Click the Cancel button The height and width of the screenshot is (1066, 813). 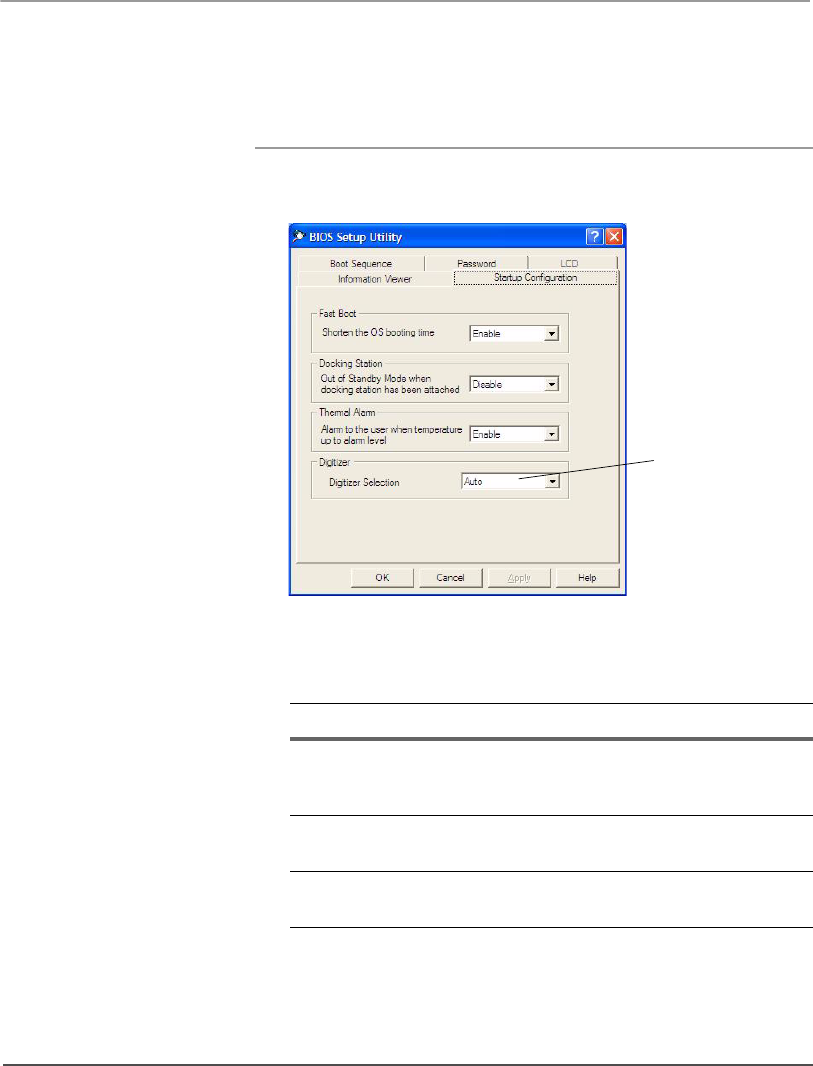[450, 578]
